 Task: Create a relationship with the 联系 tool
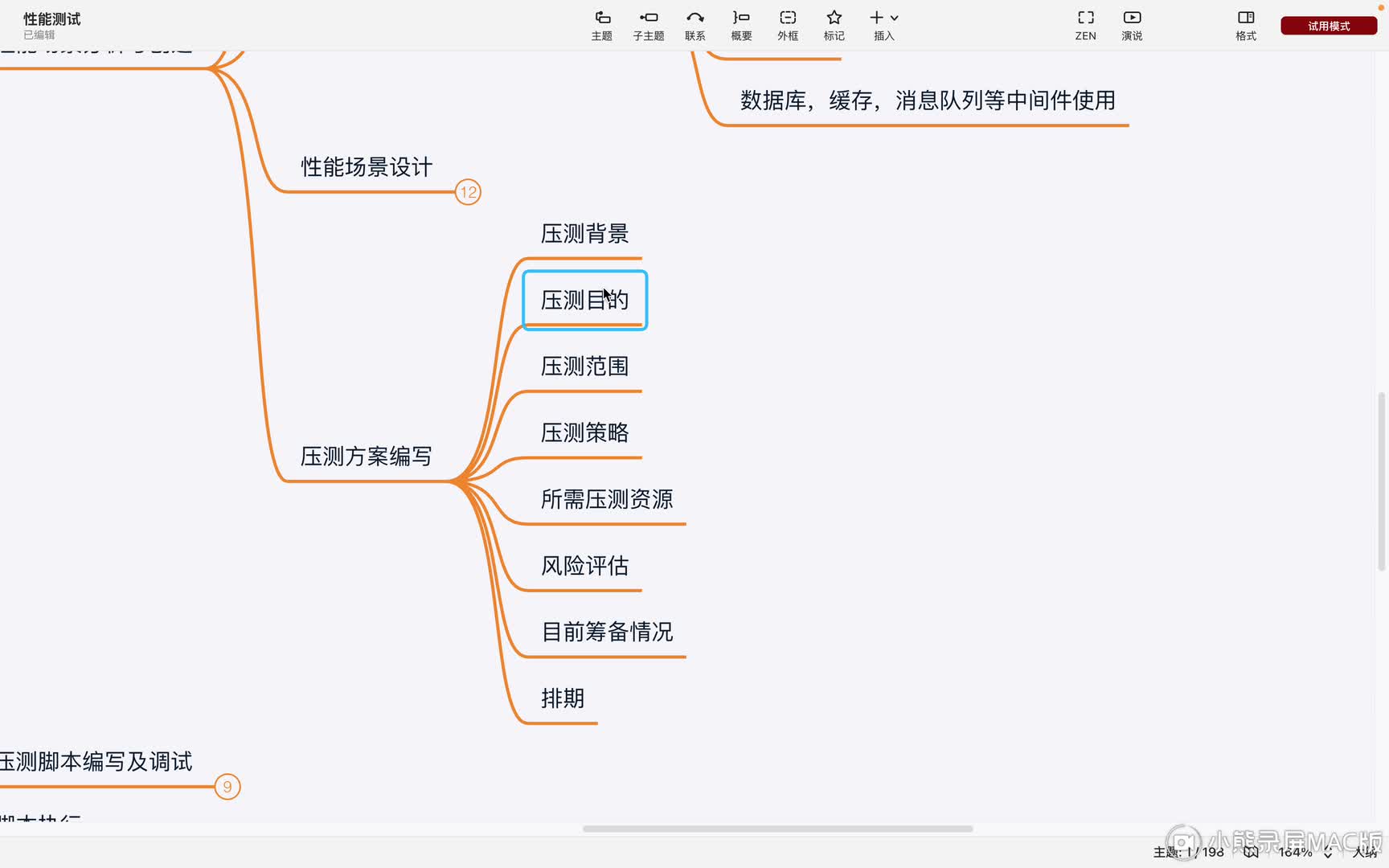click(x=694, y=25)
